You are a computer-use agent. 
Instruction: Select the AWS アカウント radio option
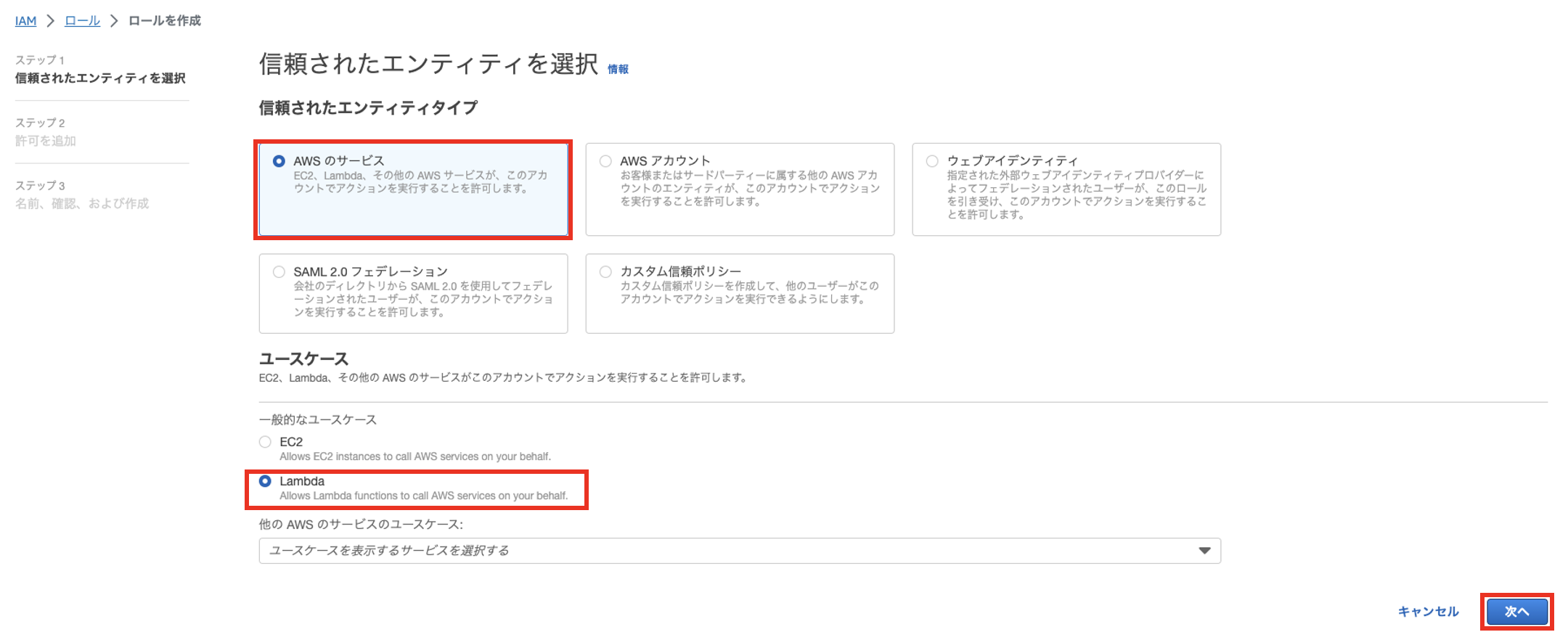pos(605,161)
